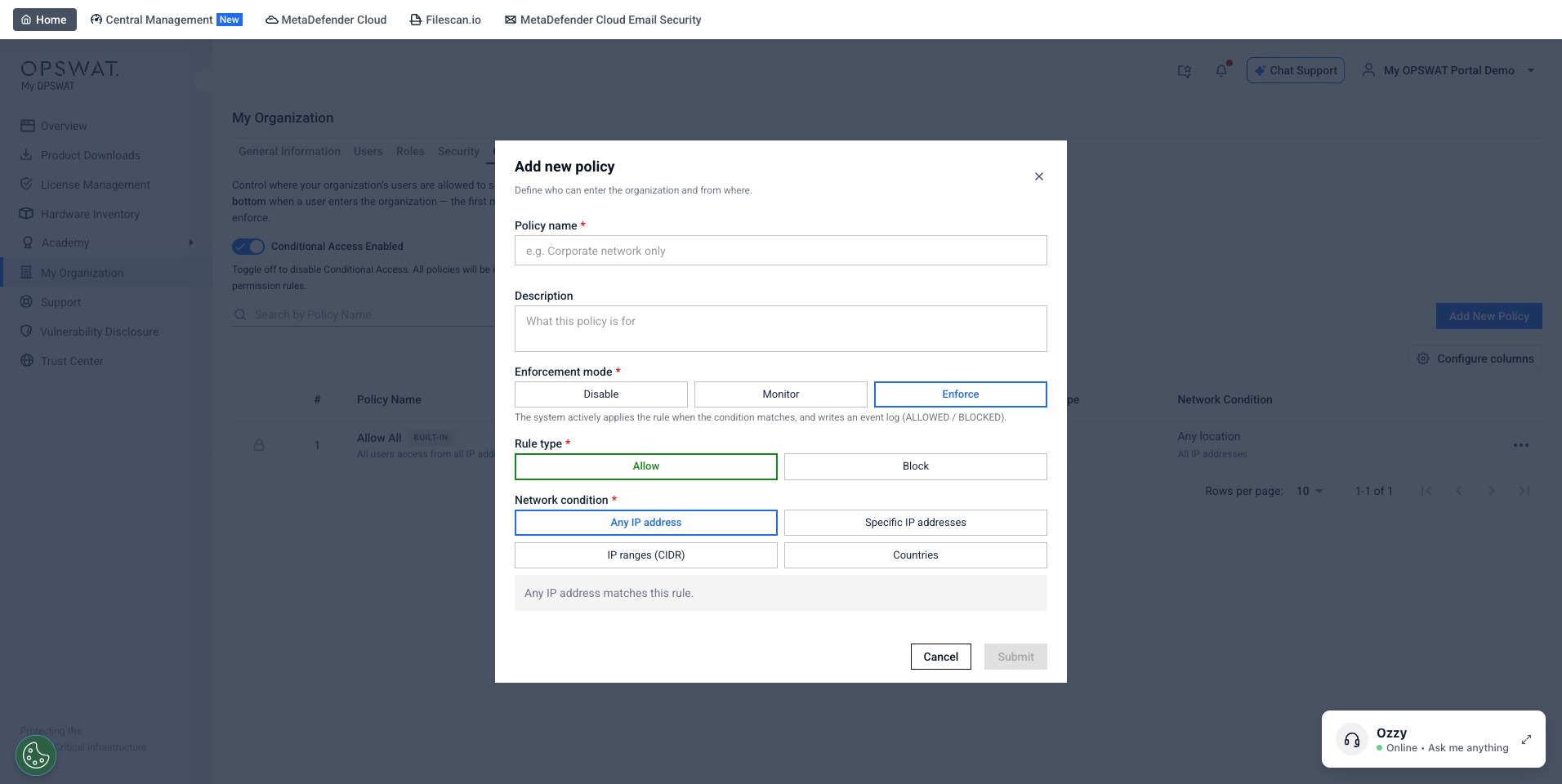Click the Academy badge icon
Screen dimensions: 1562x784
[x=27, y=243]
